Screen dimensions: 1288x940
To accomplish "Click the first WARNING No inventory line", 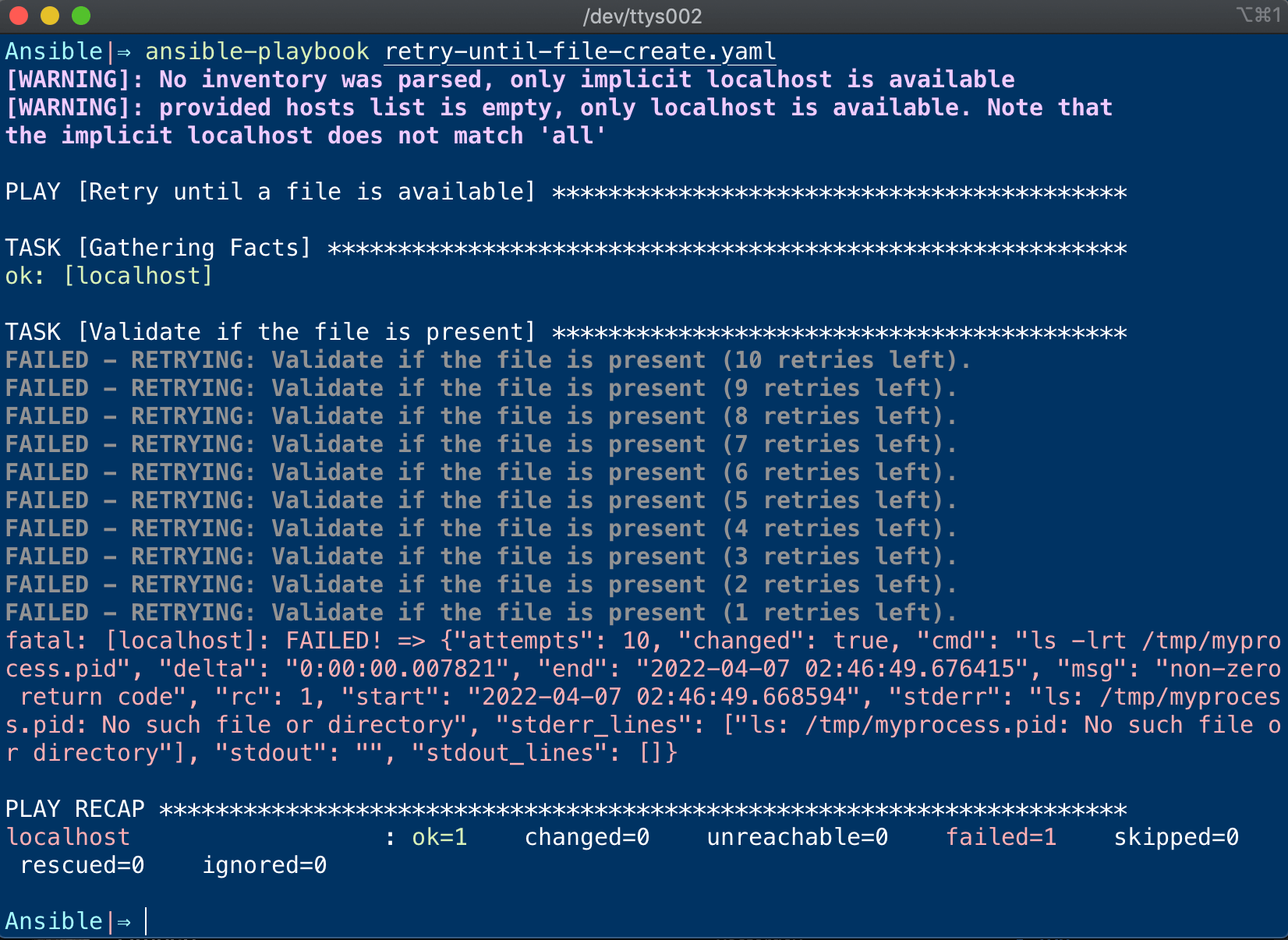I will 510,80.
